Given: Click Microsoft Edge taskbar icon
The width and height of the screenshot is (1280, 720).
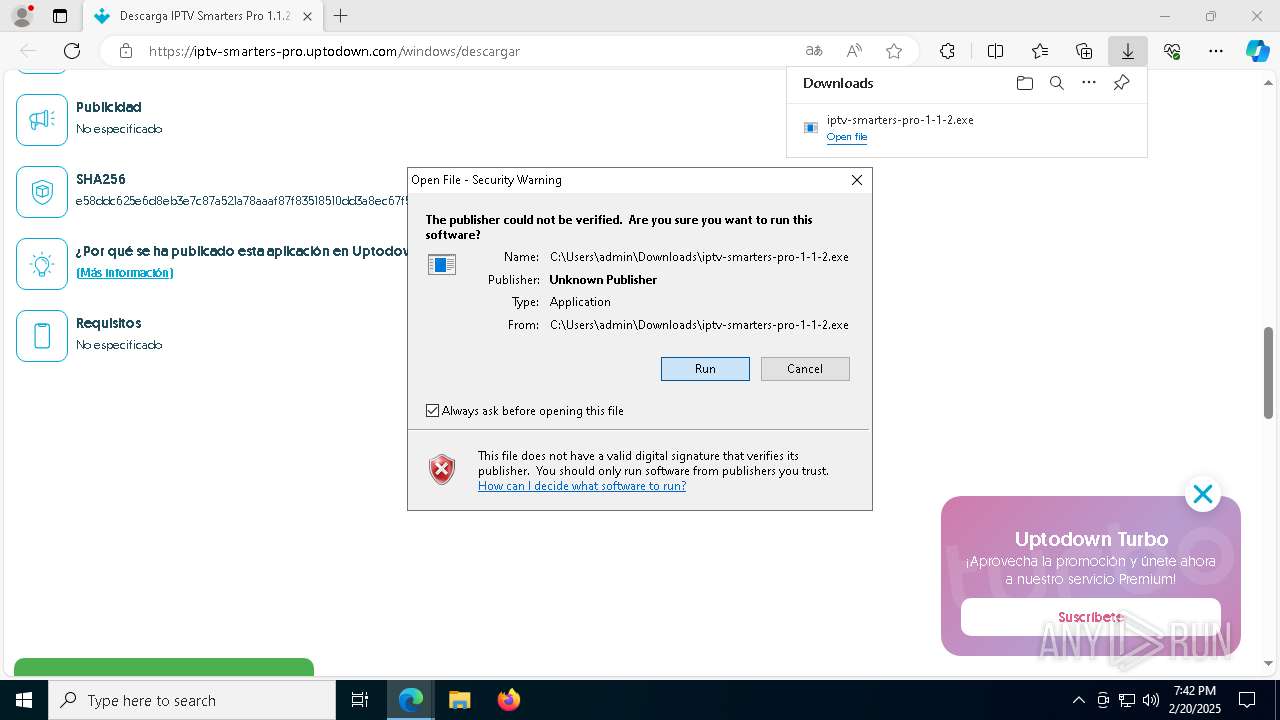Looking at the screenshot, I should click(x=411, y=700).
